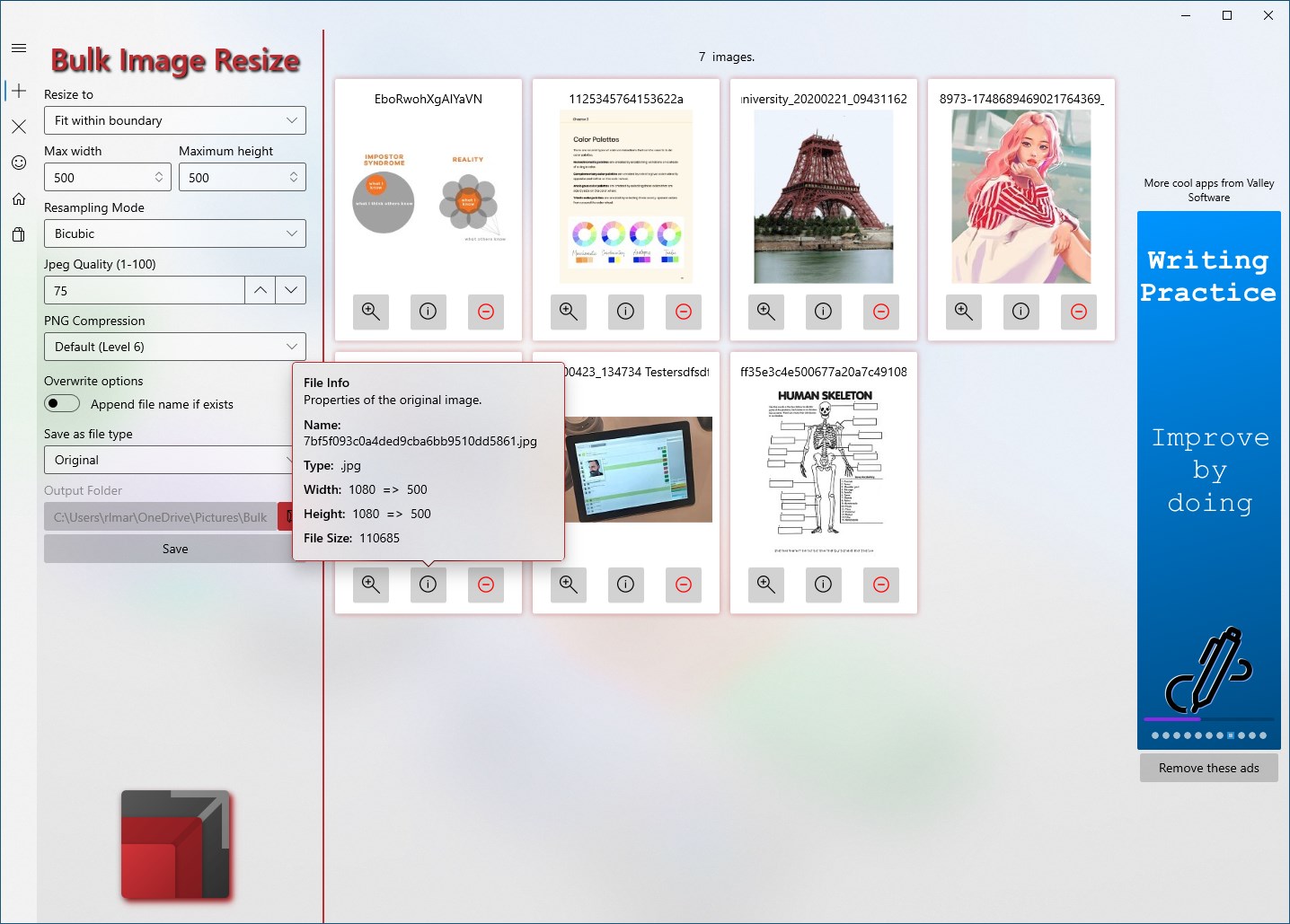1290x924 pixels.
Task: Click info icon below the File Info tooltip
Action: (x=429, y=585)
